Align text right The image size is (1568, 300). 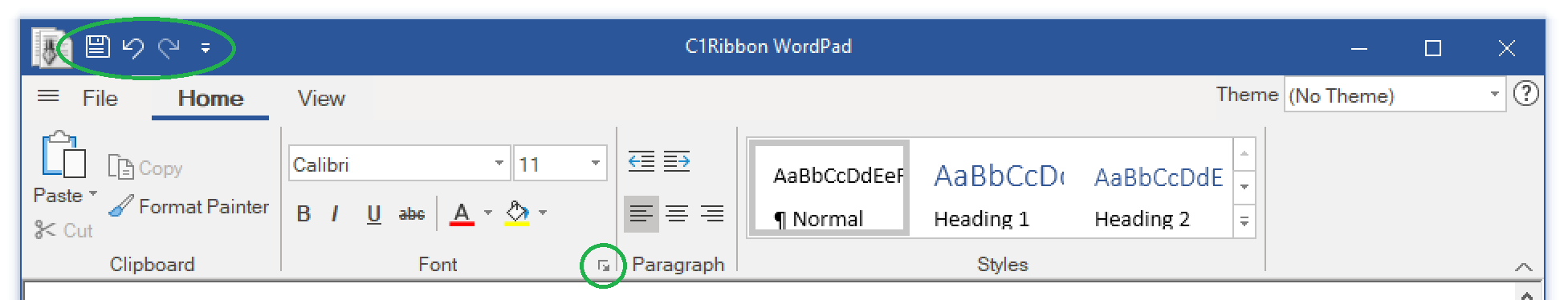[712, 213]
